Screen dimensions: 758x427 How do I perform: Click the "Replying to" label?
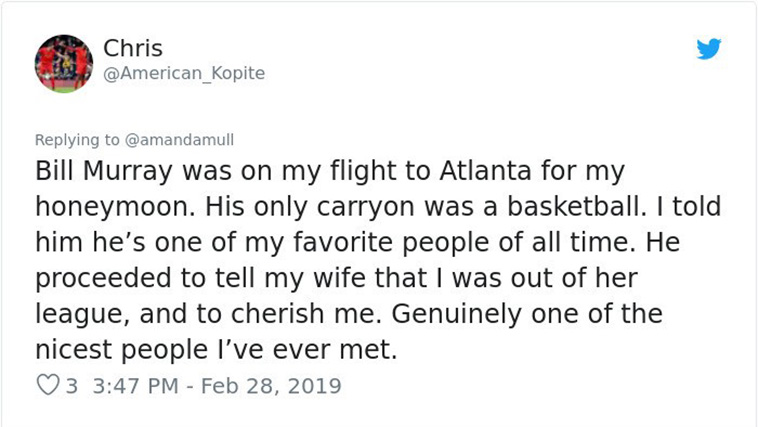tap(77, 139)
